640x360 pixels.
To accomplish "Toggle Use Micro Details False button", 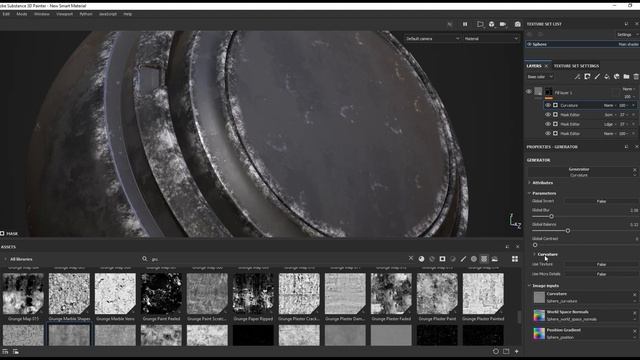I will 601,274.
